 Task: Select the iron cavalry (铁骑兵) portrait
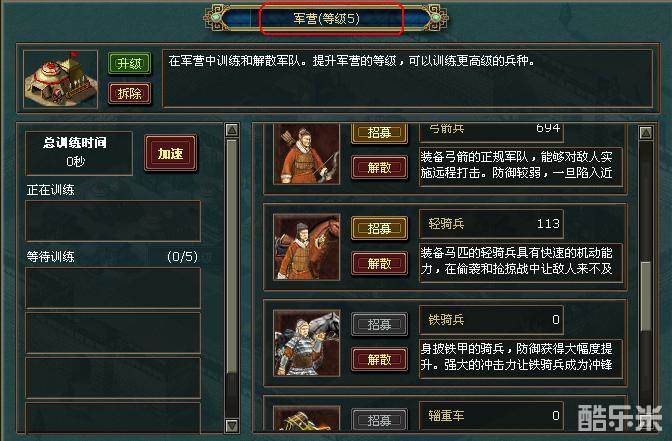click(306, 343)
